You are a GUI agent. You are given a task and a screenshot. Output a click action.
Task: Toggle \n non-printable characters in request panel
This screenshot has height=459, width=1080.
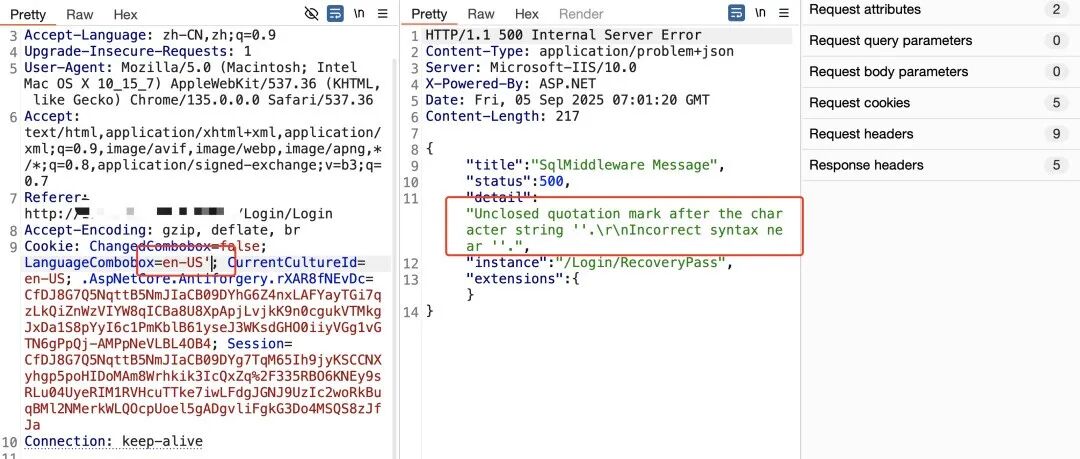pos(360,13)
